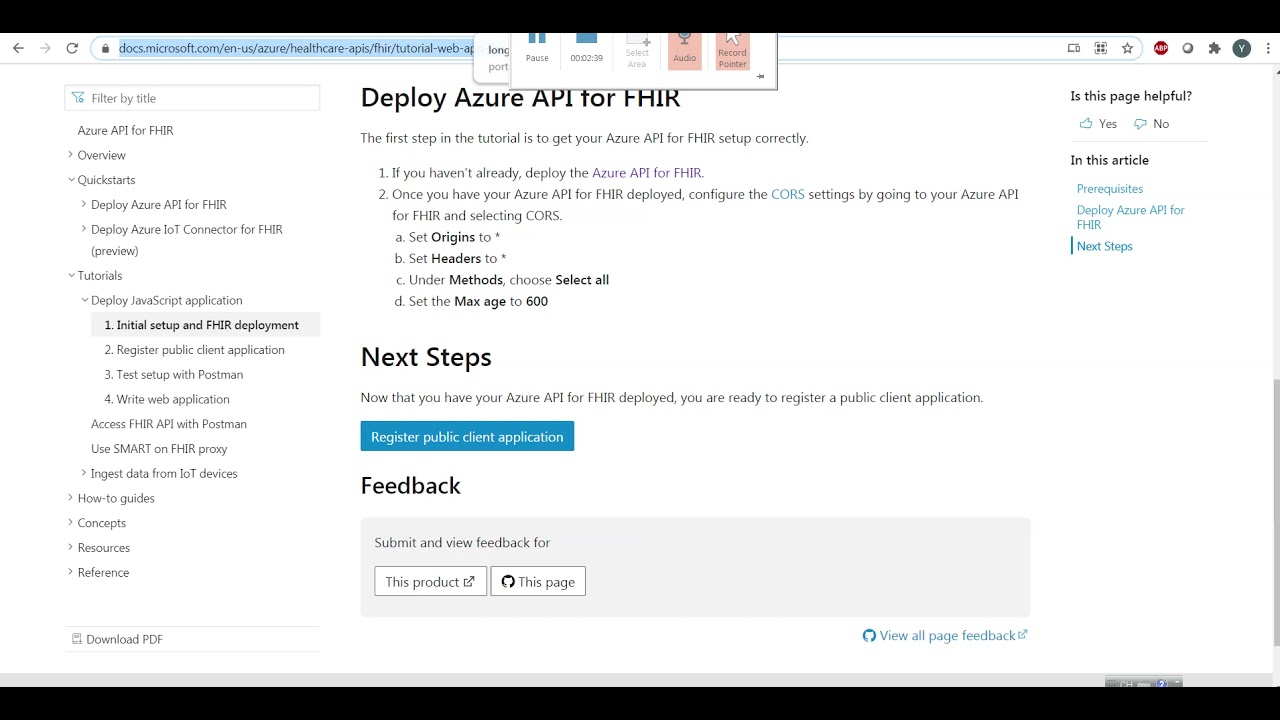Screen dimensions: 1280x720
Task: Expand Deploy Azure IoT Connector for FHIR node
Action: 84,229
